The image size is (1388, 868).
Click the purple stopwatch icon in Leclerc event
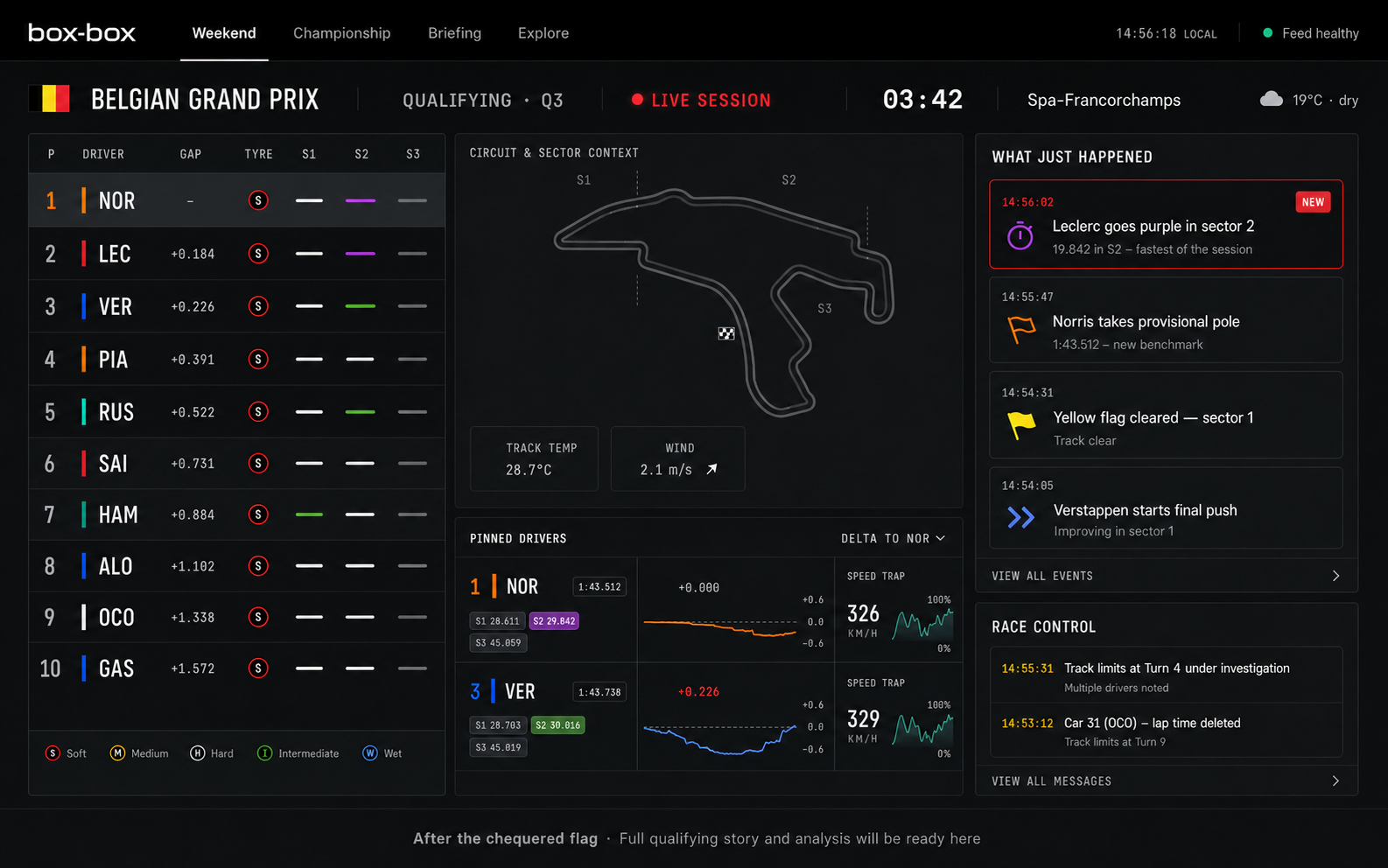coord(1020,235)
